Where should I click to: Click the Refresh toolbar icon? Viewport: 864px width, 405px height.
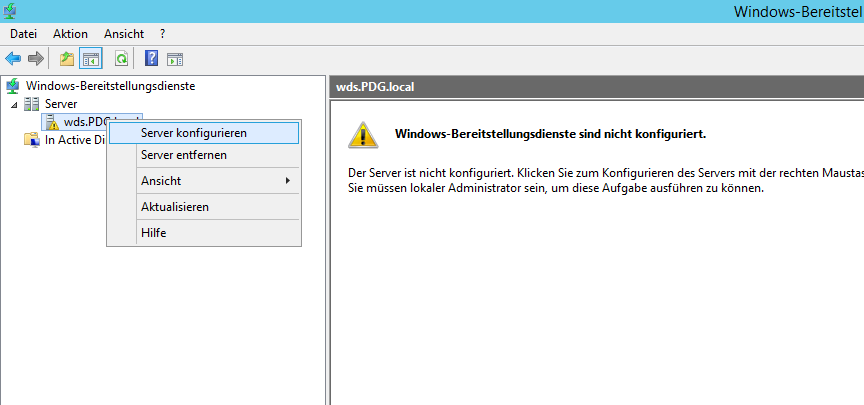pos(121,58)
